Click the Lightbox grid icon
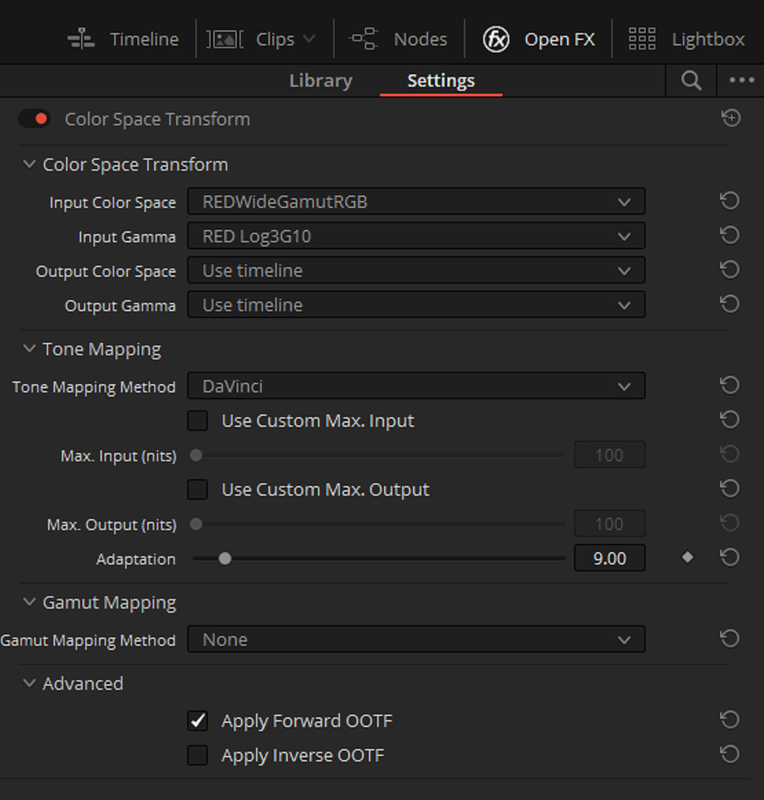This screenshot has width=764, height=800. click(x=642, y=39)
